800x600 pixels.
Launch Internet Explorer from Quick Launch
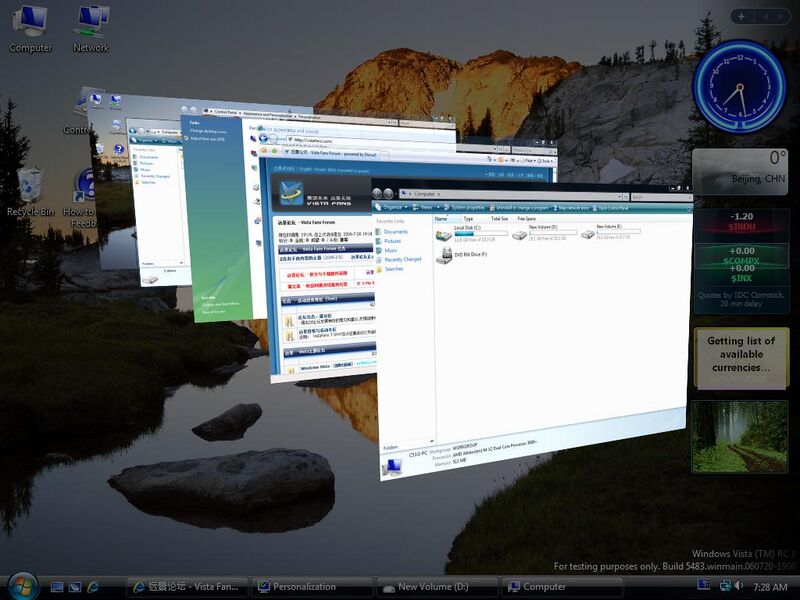(93, 587)
